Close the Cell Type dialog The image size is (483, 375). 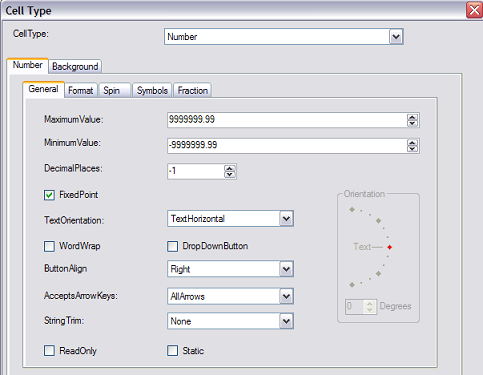pos(474,10)
